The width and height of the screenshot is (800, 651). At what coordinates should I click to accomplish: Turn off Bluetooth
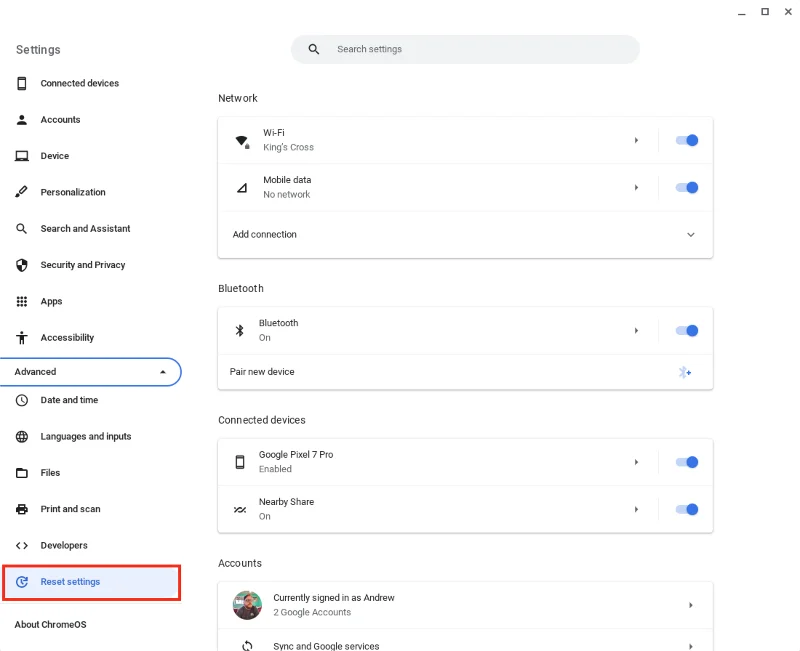[687, 330]
